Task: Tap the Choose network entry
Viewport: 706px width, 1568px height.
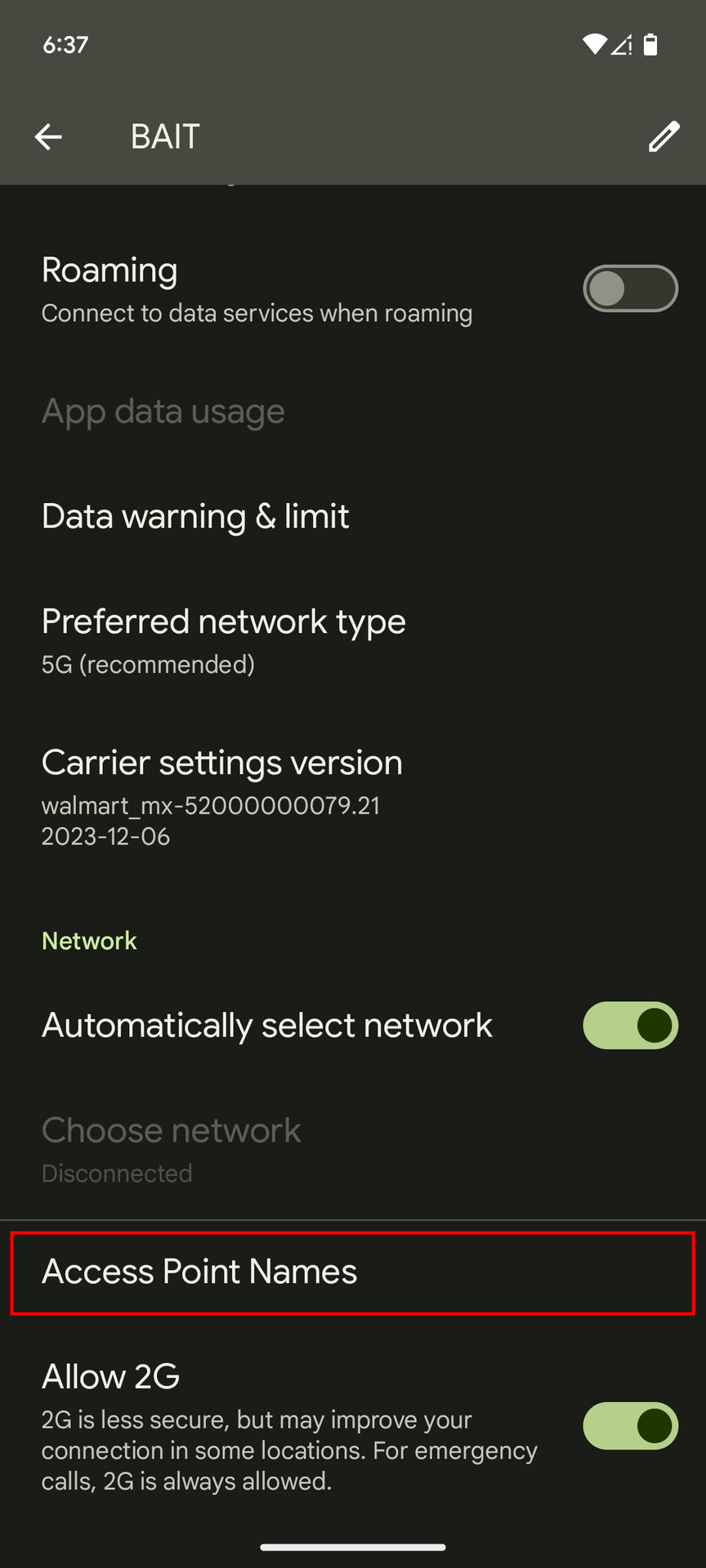Action: pyautogui.click(x=171, y=1149)
